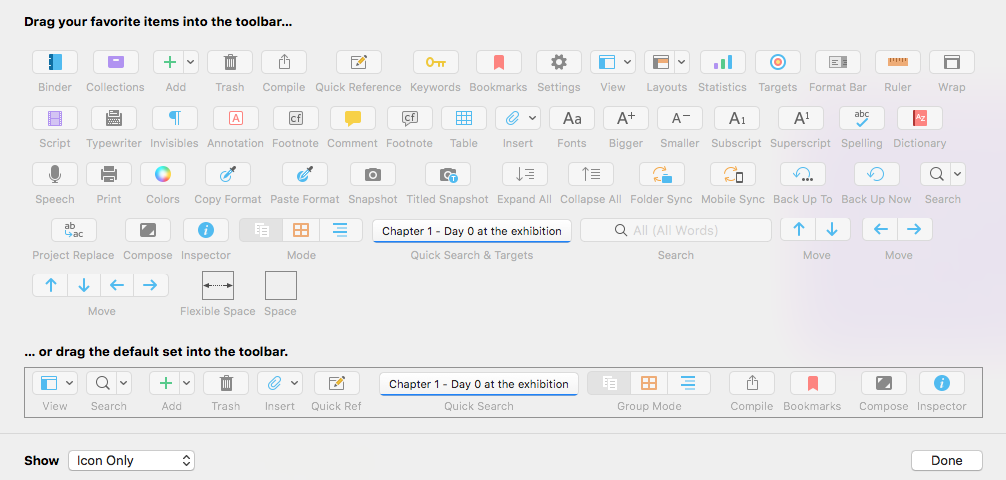
Task: Toggle corkboard segment in the Mode control
Action: pyautogui.click(x=301, y=230)
